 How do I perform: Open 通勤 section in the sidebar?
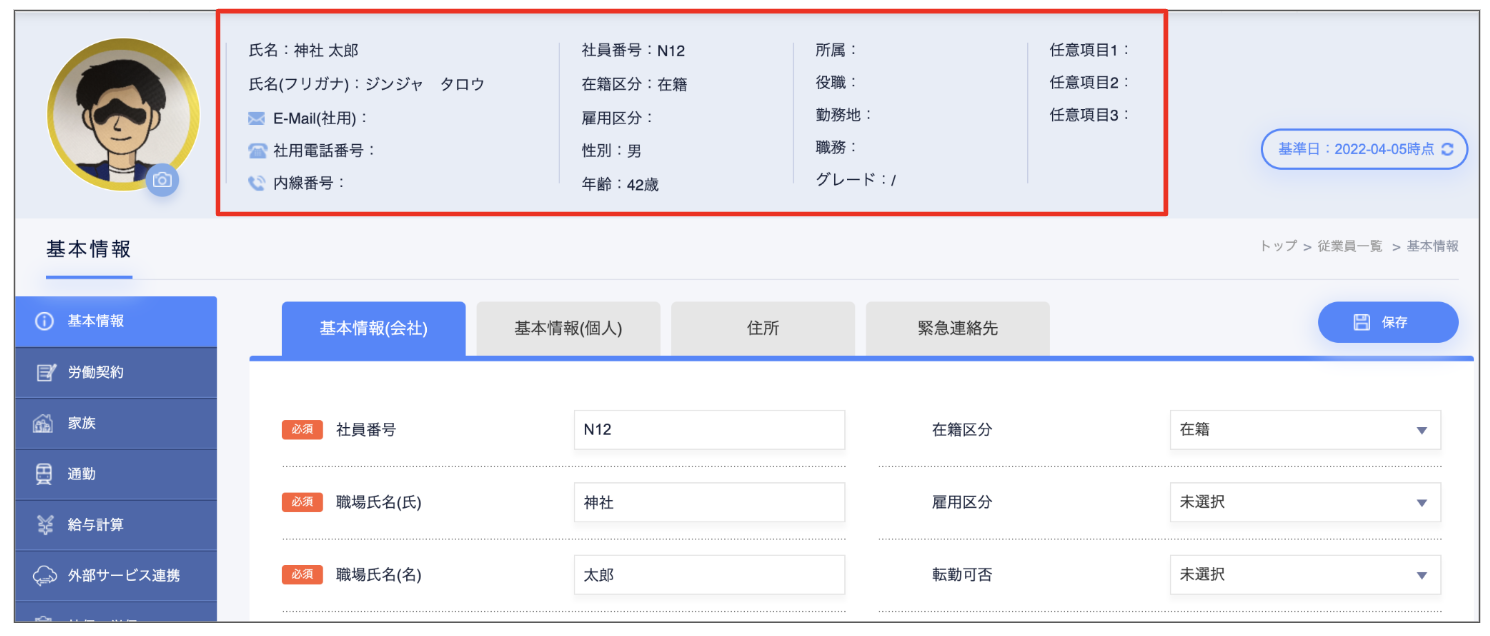116,475
